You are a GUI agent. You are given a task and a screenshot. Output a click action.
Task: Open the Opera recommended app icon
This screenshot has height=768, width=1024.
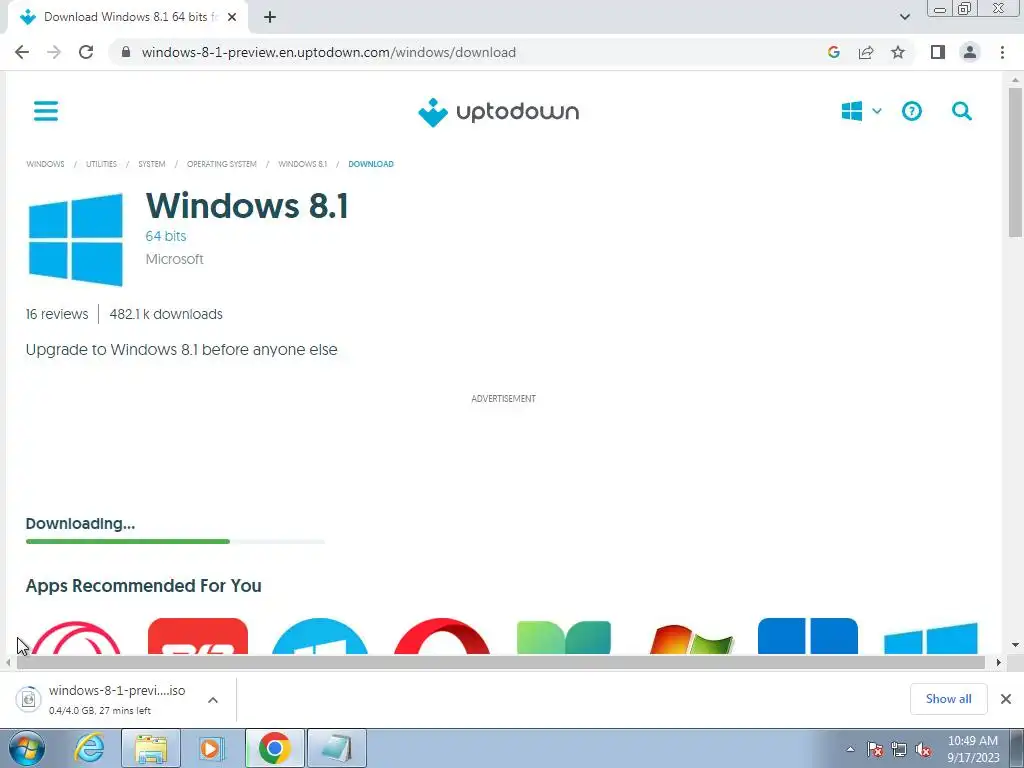(x=442, y=636)
